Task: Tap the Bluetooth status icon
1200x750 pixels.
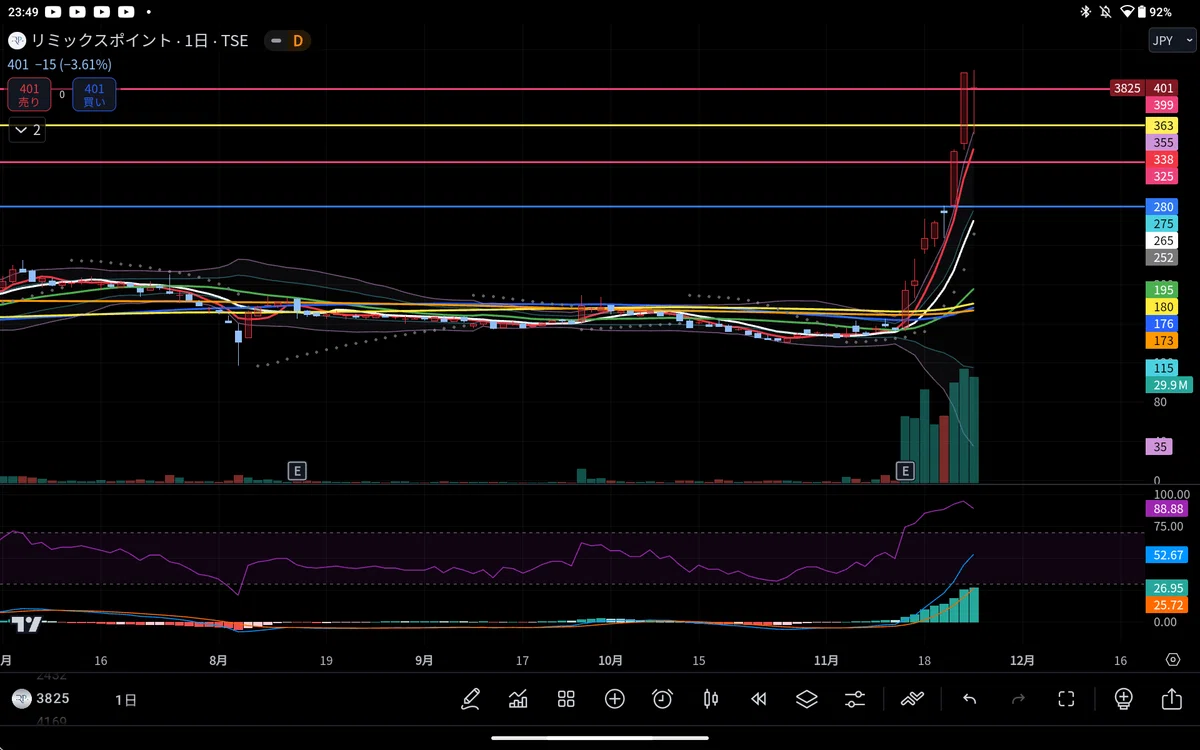Action: pos(1085,12)
